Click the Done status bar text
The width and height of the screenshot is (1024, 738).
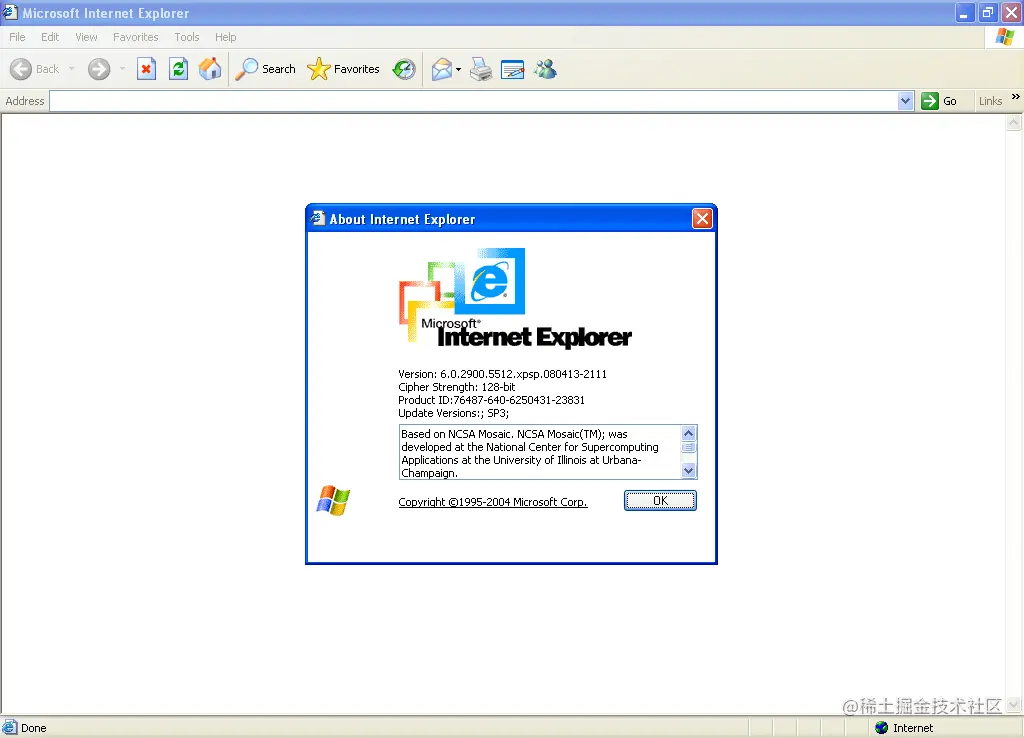(34, 728)
